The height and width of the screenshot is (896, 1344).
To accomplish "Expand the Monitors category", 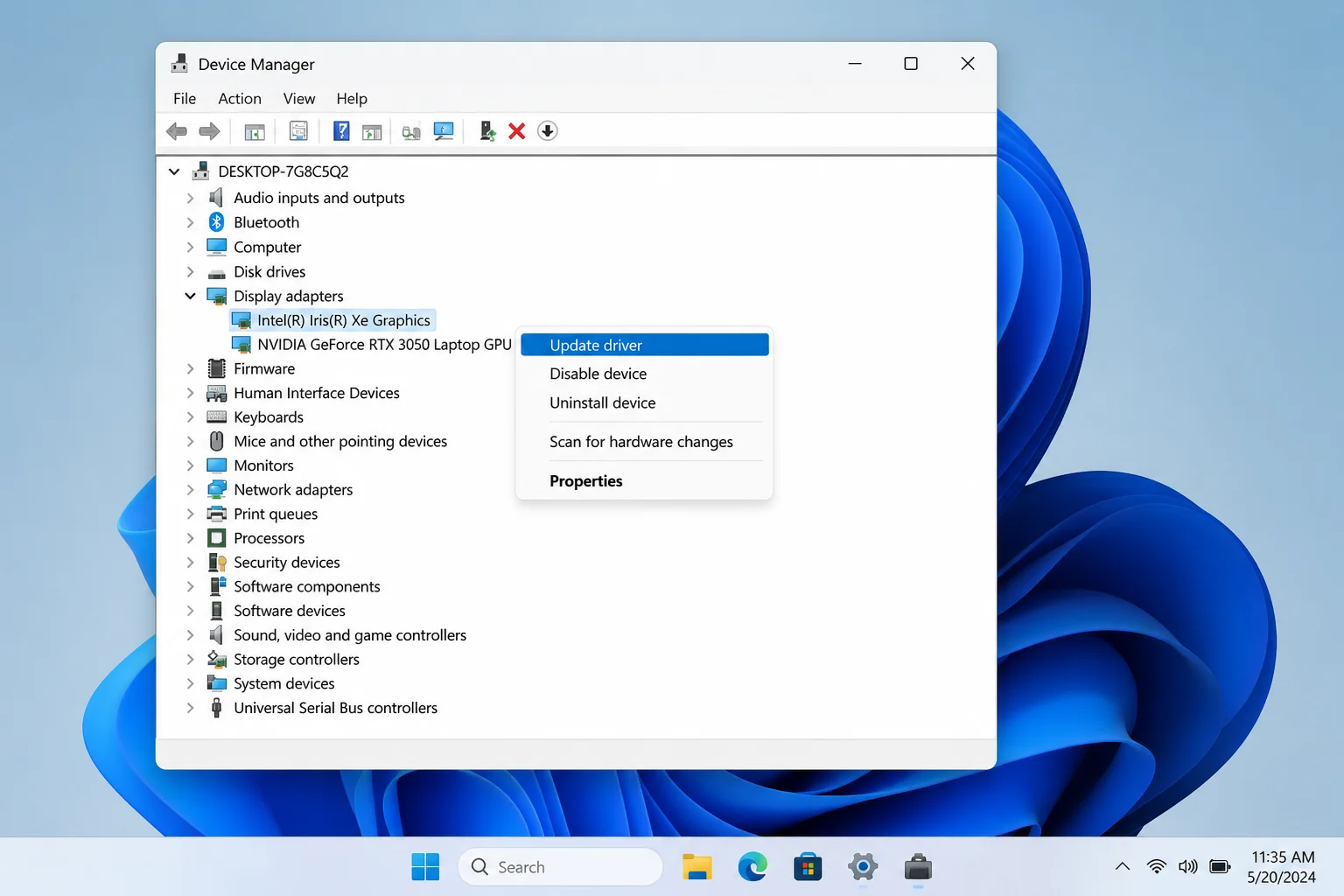I will tap(190, 465).
